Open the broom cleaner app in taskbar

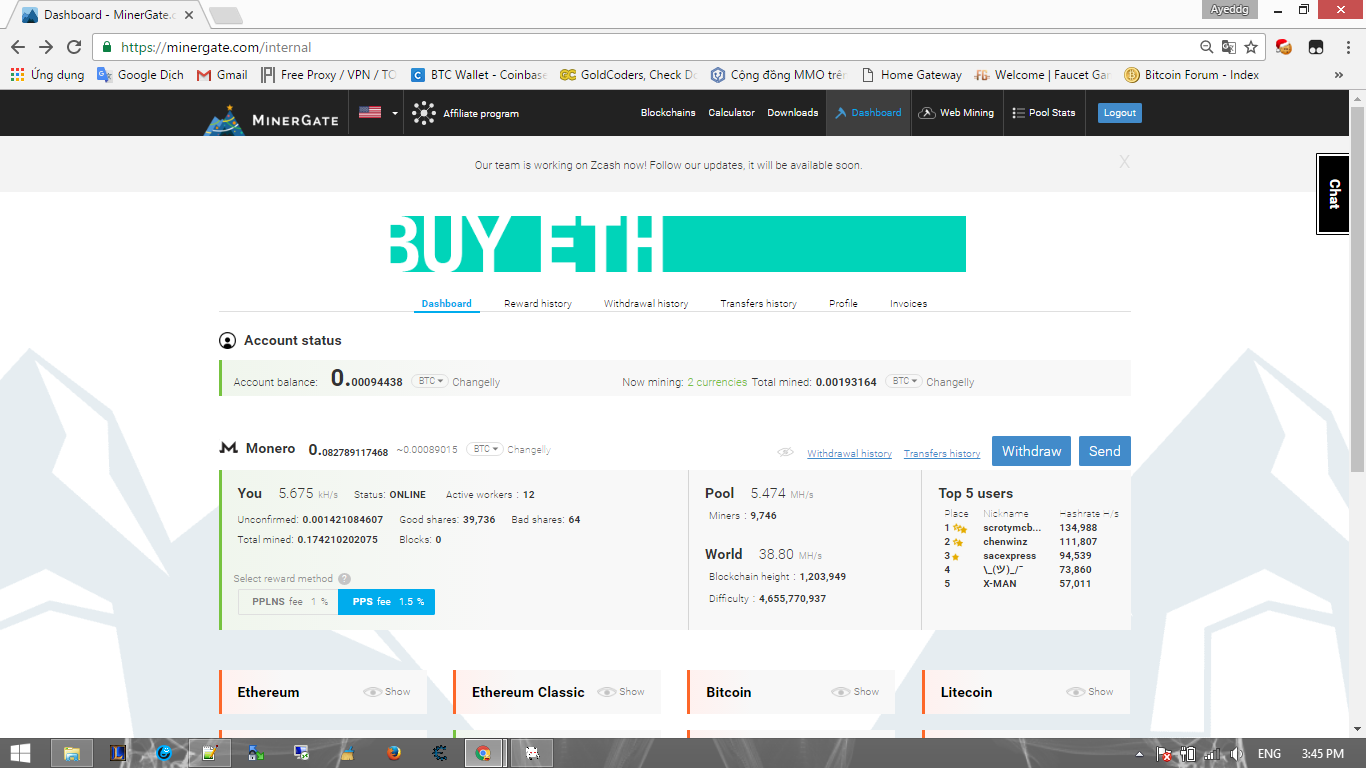347,753
